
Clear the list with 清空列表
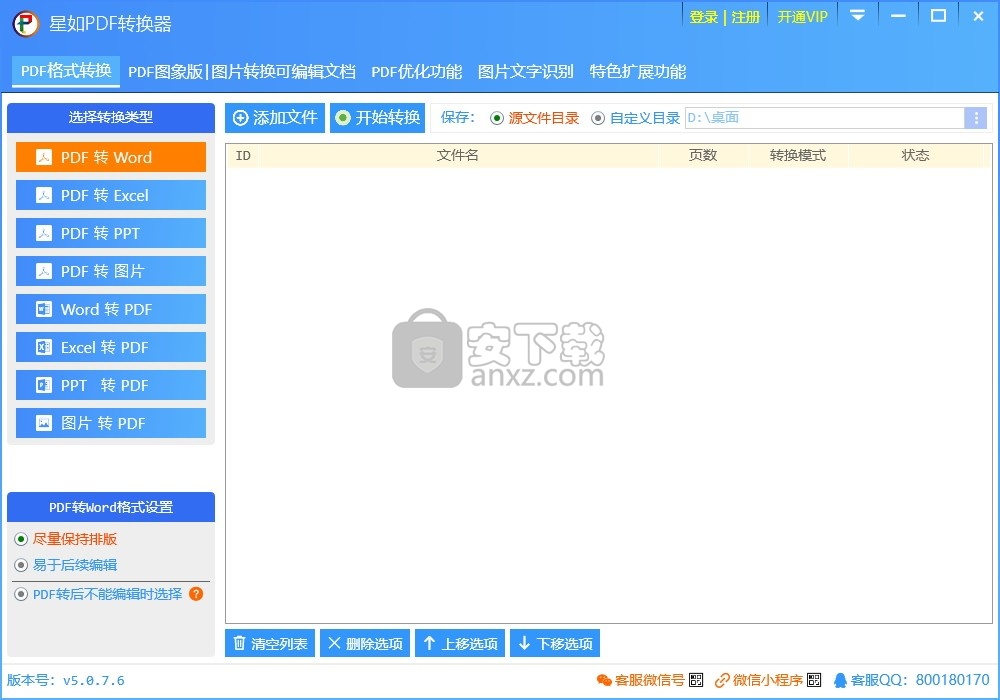pos(270,643)
